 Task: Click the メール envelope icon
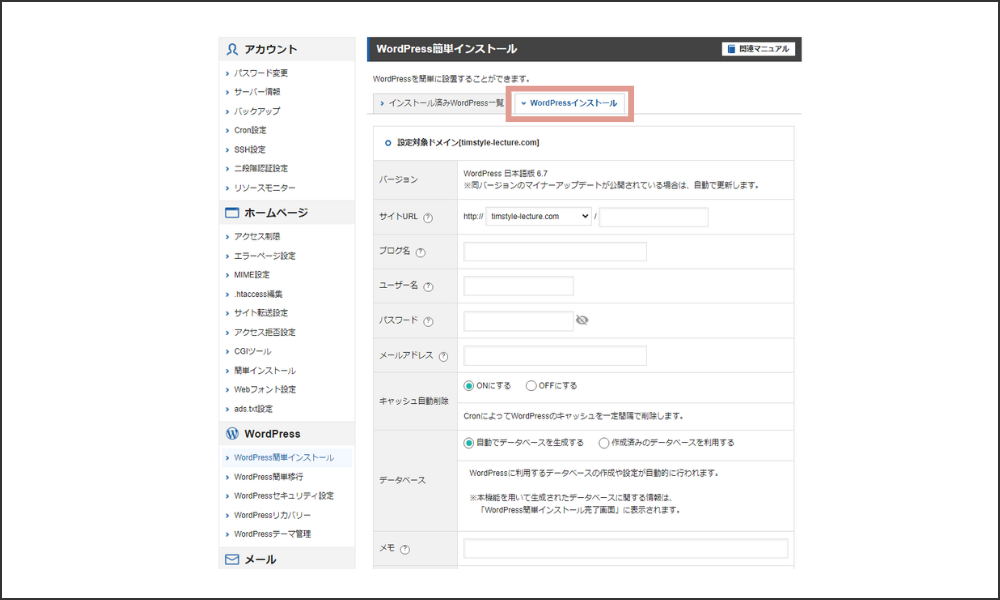click(232, 559)
